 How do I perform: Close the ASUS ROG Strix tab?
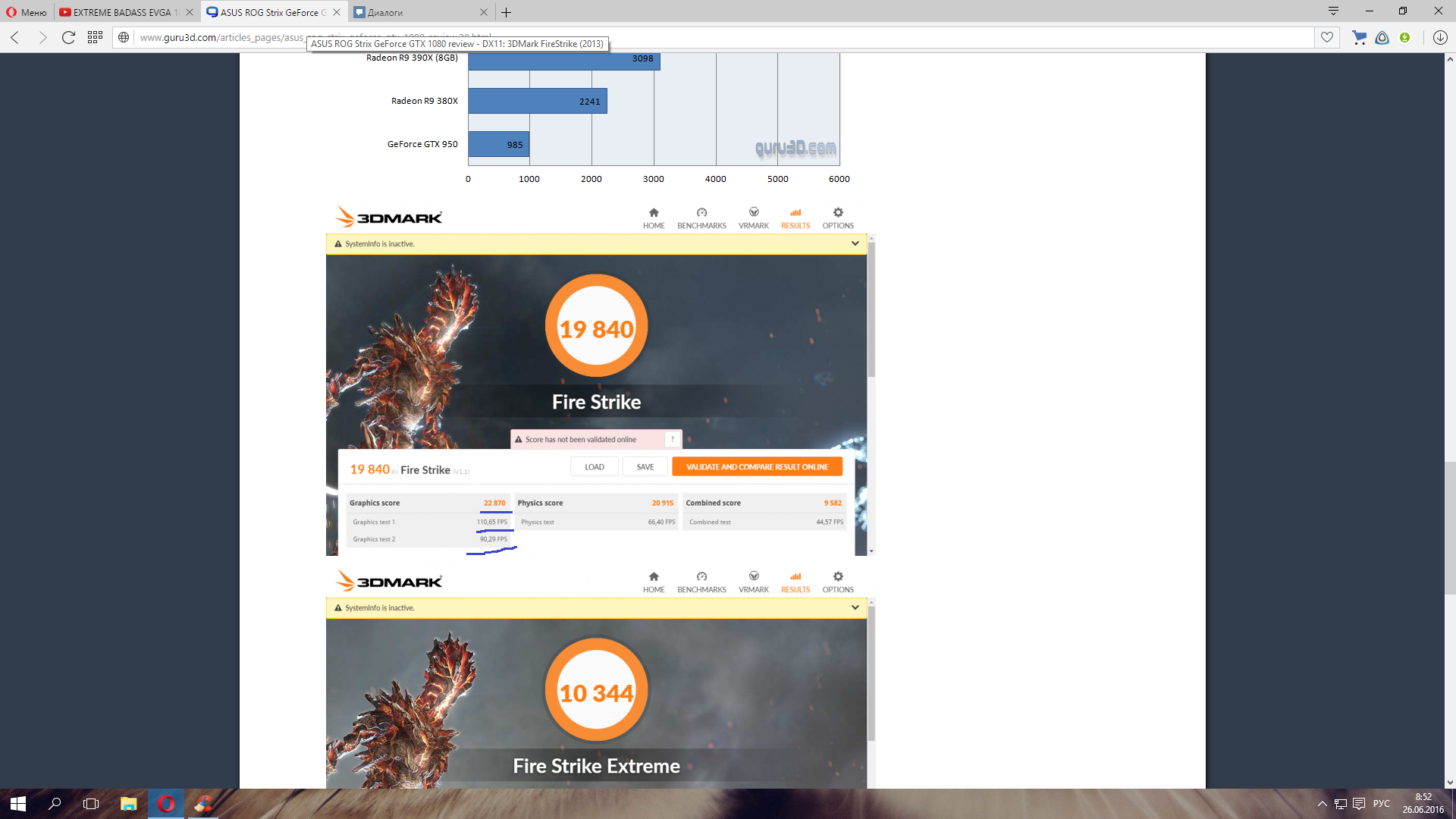click(337, 12)
